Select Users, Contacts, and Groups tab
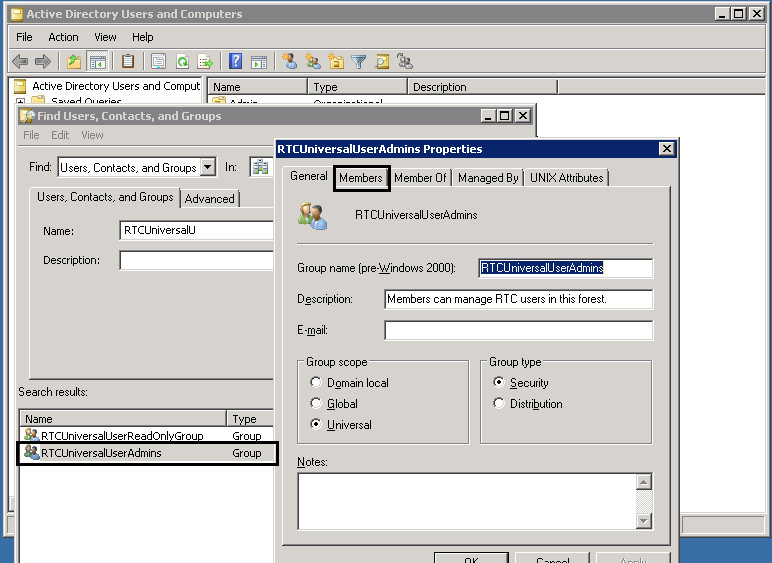772x563 pixels. coord(105,197)
